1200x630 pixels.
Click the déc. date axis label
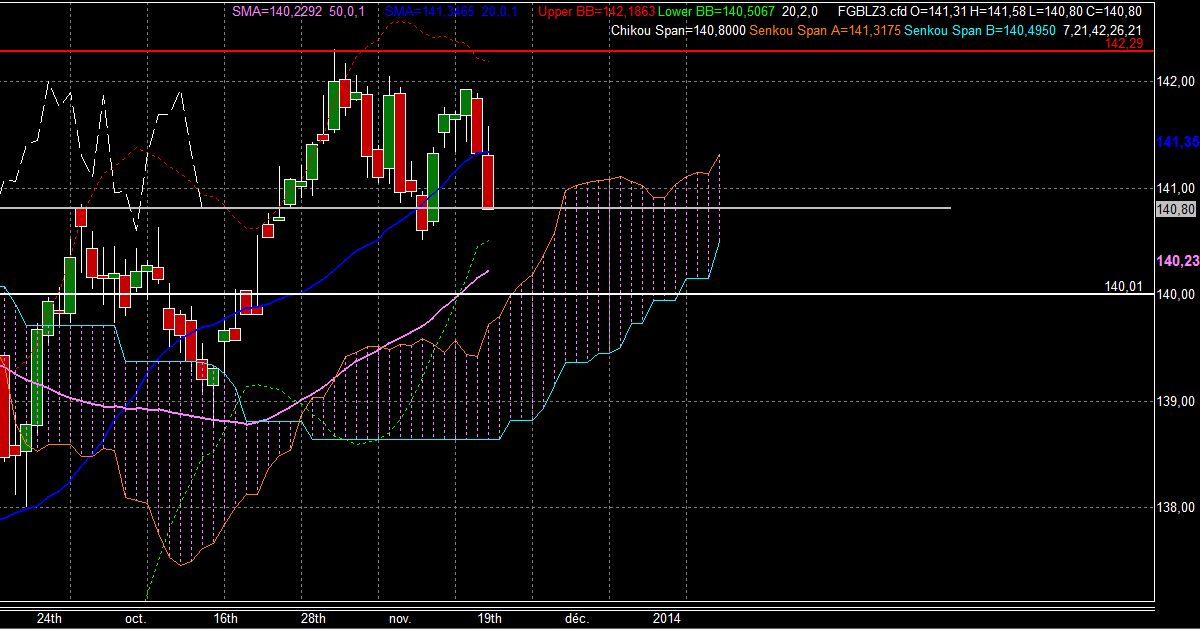(579, 618)
